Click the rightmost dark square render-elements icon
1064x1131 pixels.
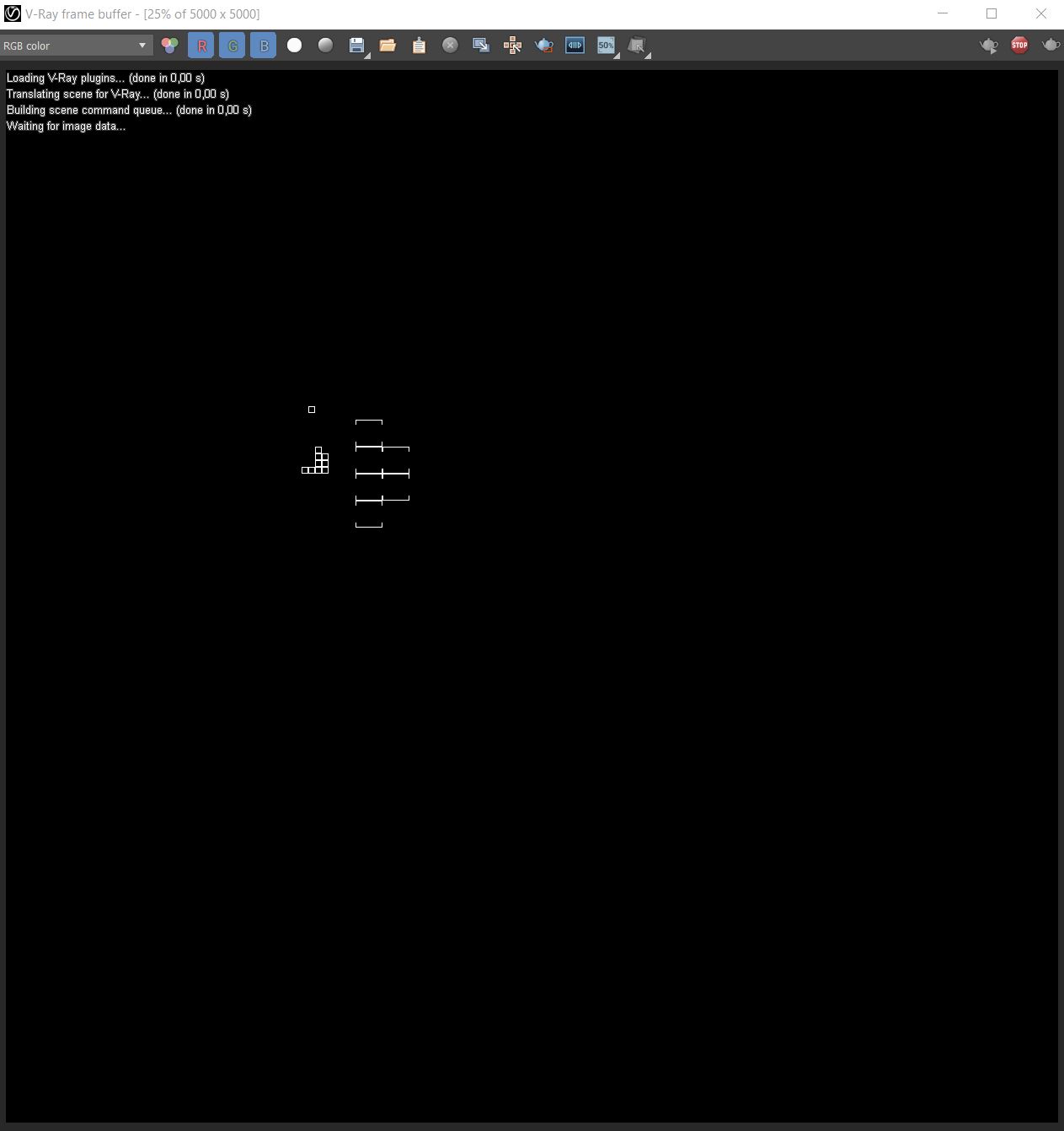point(637,46)
